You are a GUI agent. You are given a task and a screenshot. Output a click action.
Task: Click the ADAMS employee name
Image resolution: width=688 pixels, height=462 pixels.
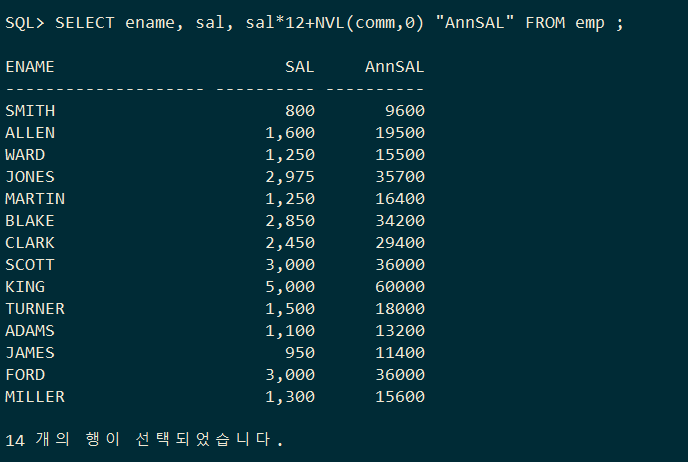(30, 330)
